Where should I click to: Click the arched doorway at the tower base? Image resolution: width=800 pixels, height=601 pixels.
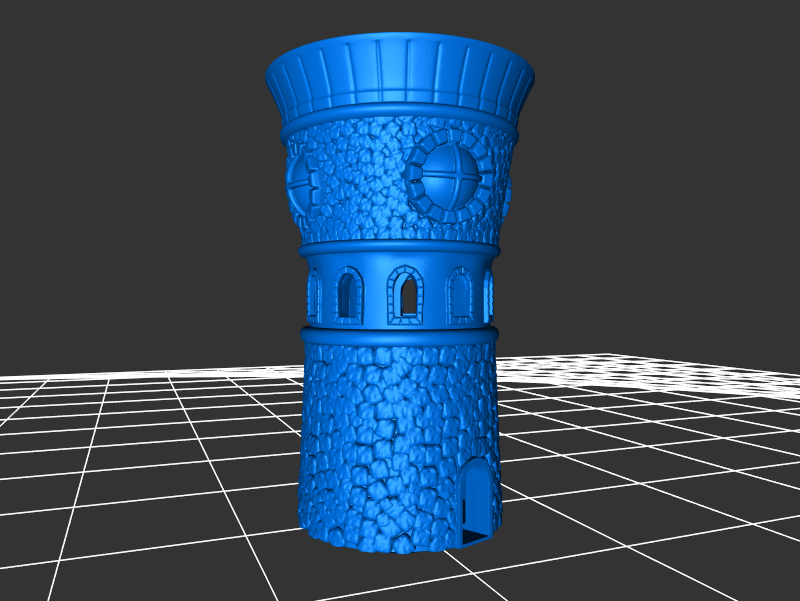[x=478, y=500]
